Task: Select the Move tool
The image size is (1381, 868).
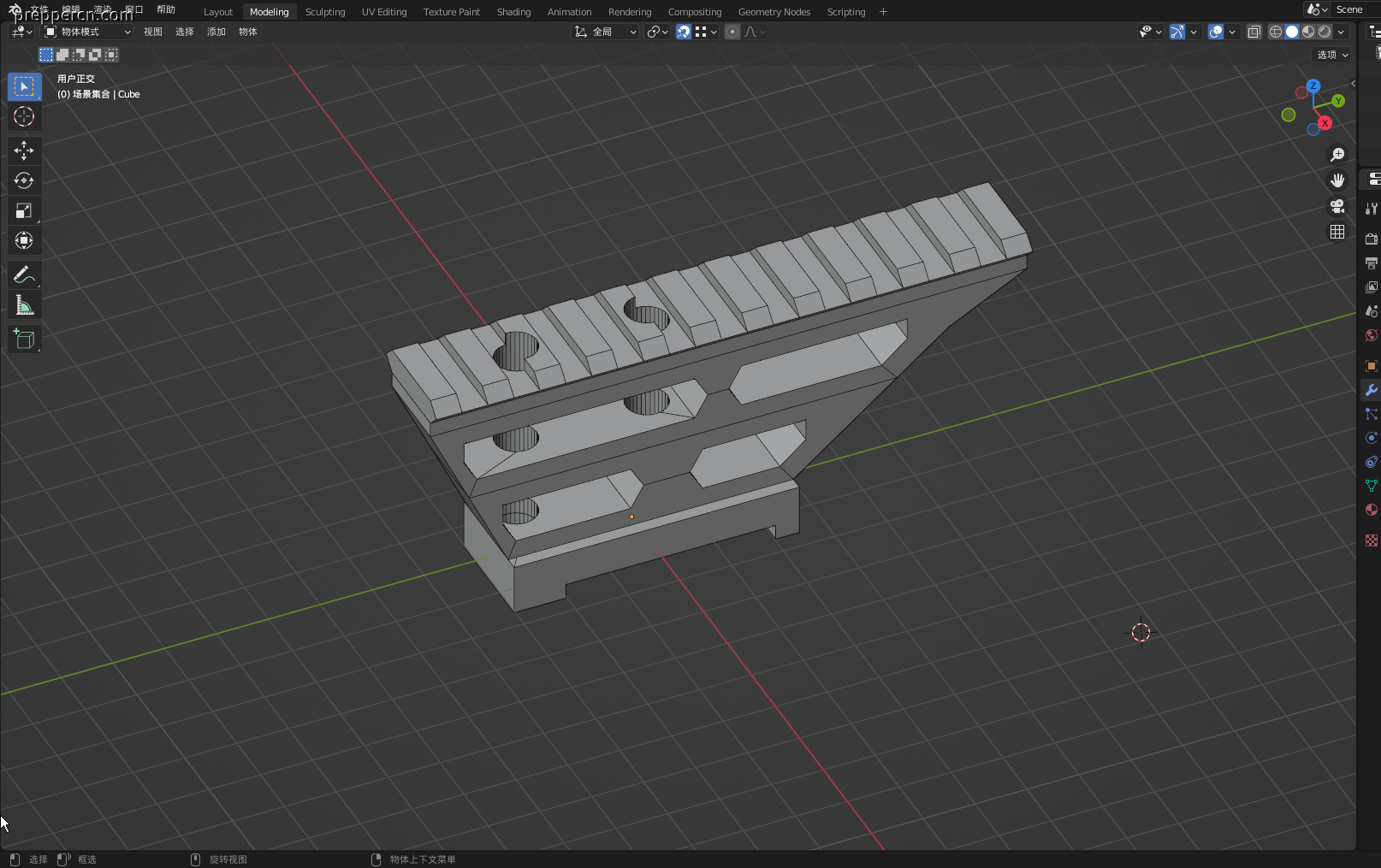Action: [24, 151]
